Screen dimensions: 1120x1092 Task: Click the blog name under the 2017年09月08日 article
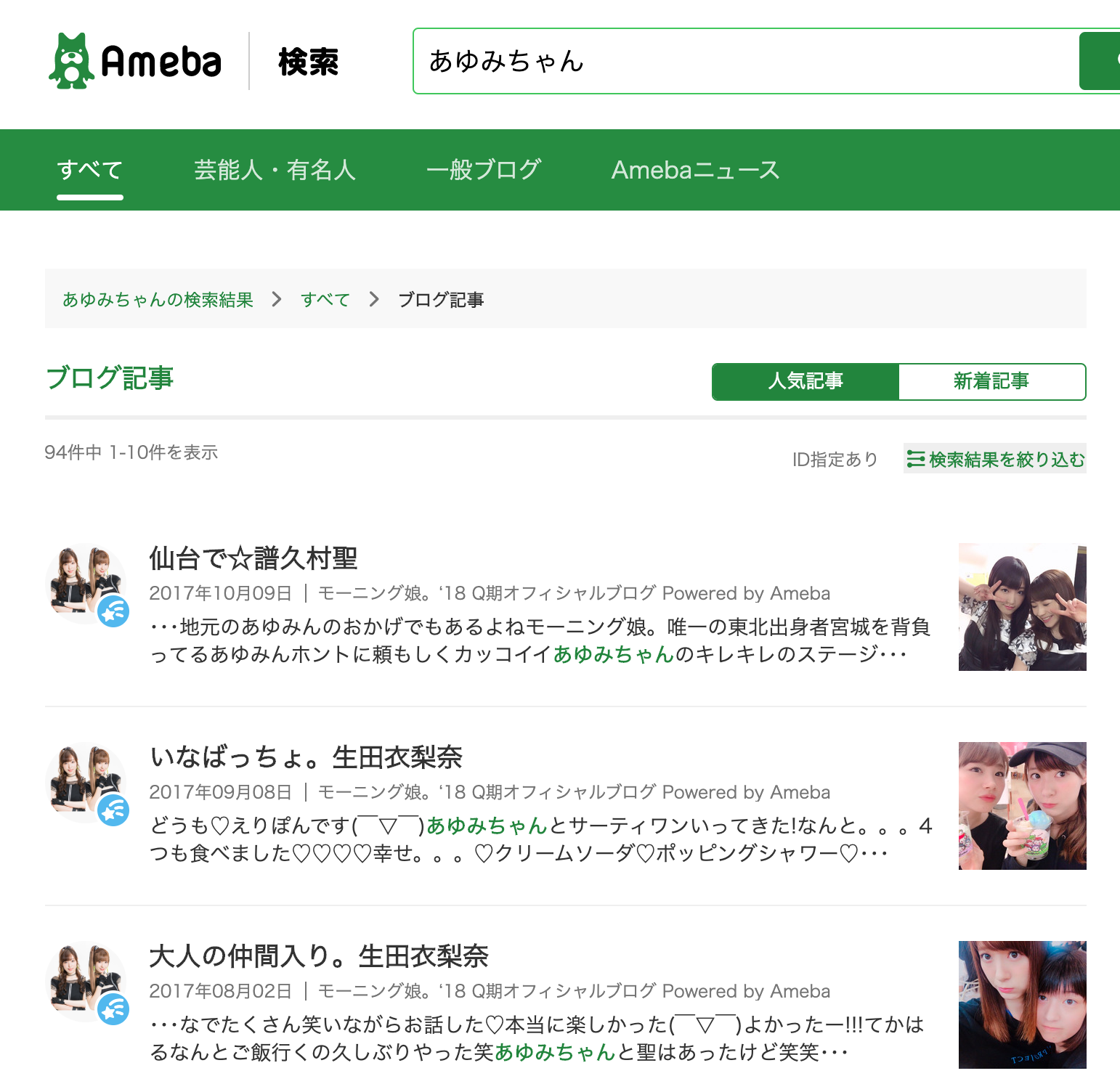(x=574, y=792)
